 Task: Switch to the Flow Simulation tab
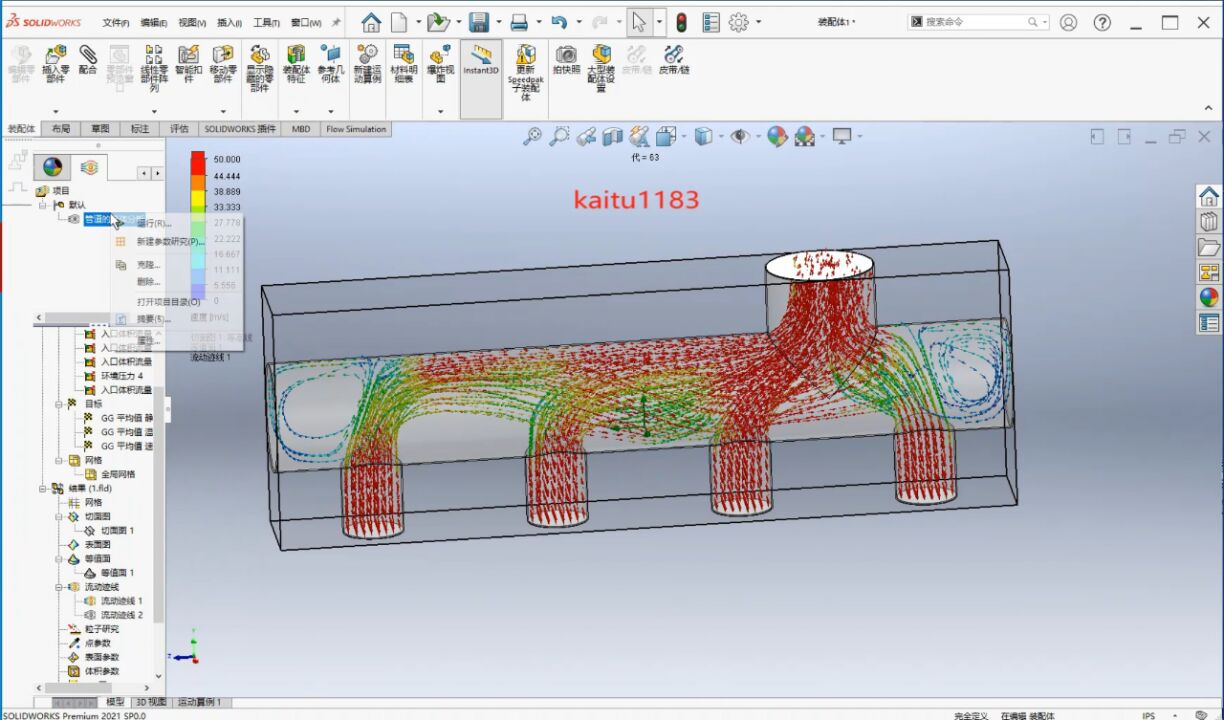click(x=354, y=129)
